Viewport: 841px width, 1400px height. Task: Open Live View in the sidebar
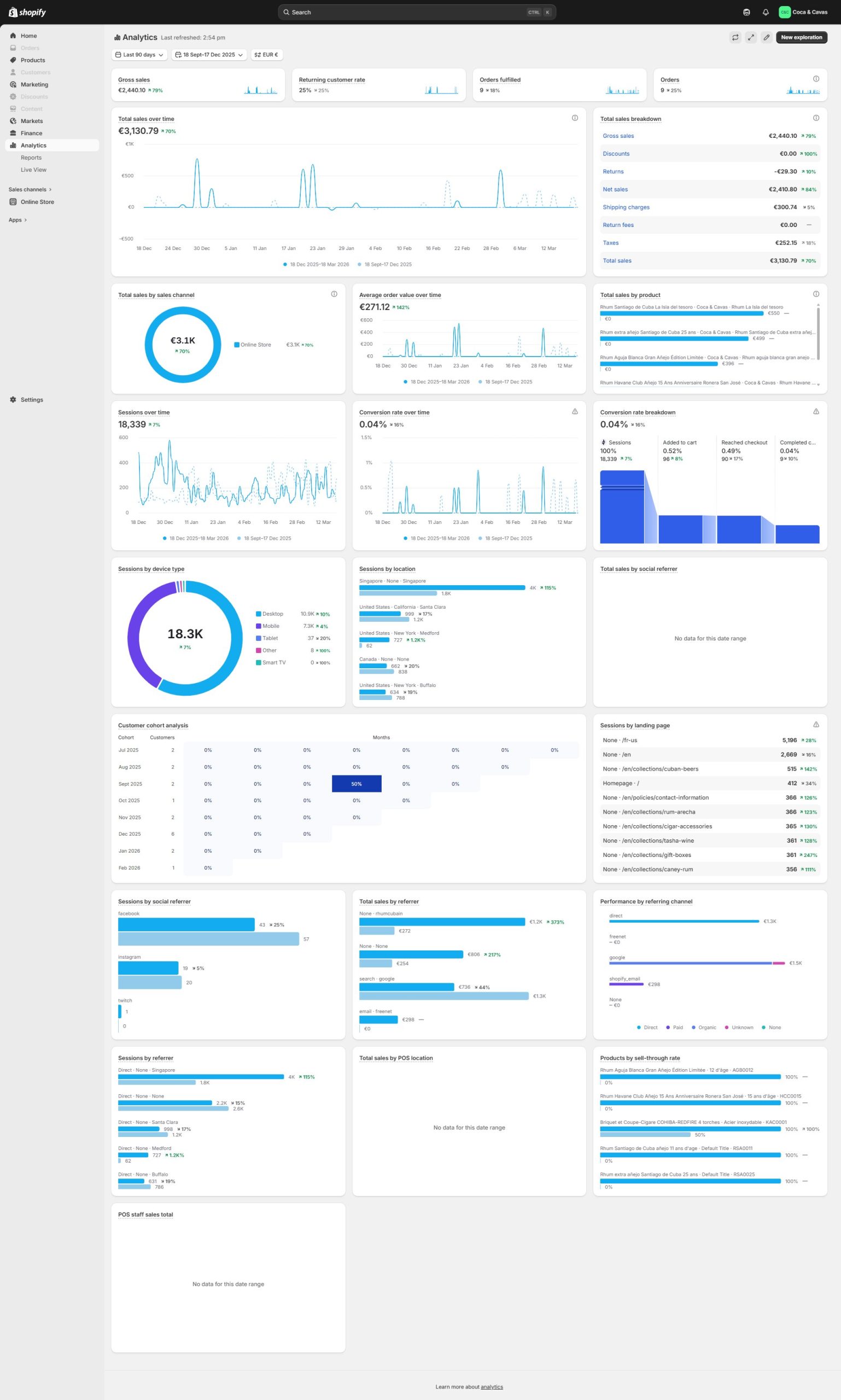tap(33, 170)
